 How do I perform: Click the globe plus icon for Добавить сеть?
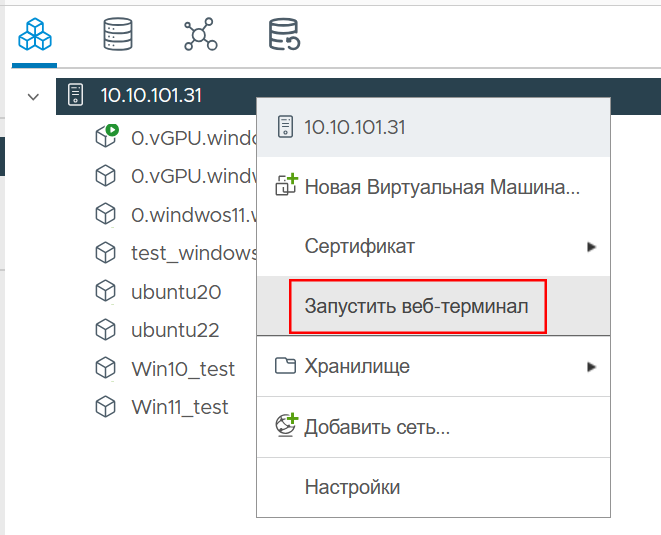(287, 425)
